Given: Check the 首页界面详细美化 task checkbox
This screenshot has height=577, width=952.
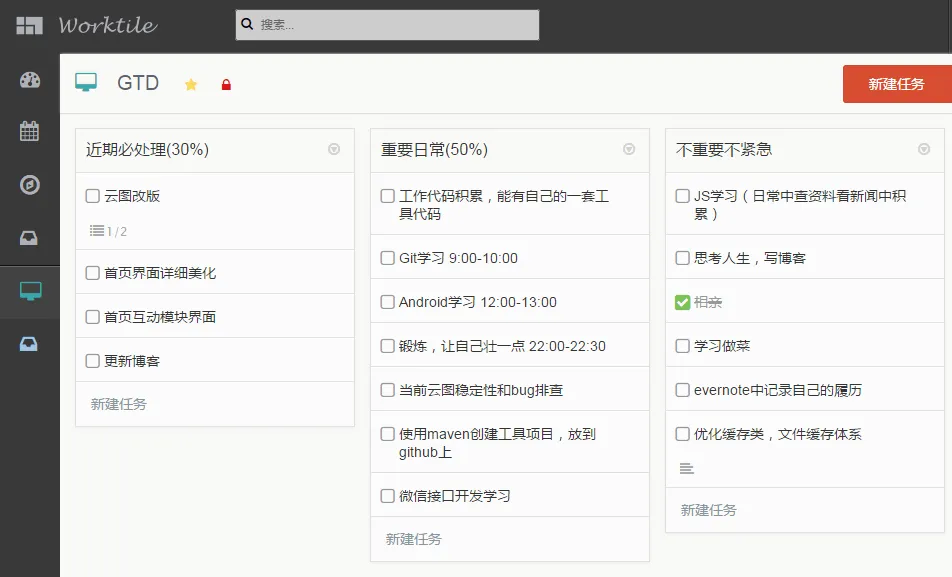Looking at the screenshot, I should click(92, 273).
